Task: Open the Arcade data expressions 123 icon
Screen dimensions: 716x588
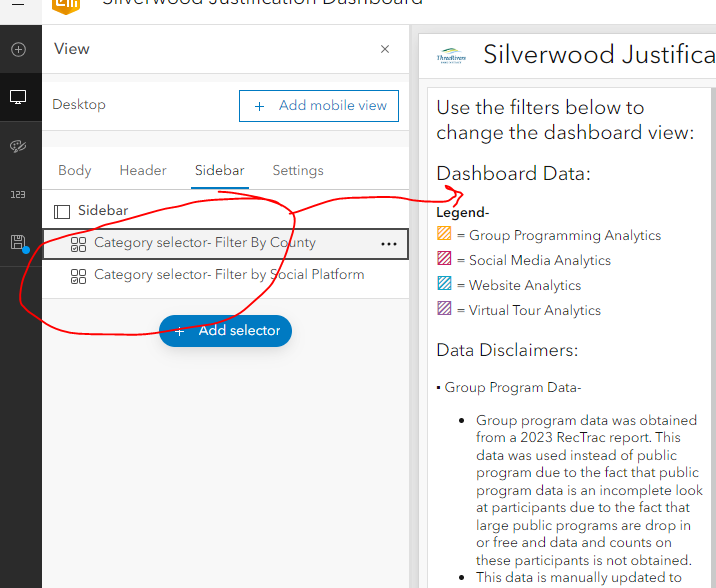Action: pos(18,194)
